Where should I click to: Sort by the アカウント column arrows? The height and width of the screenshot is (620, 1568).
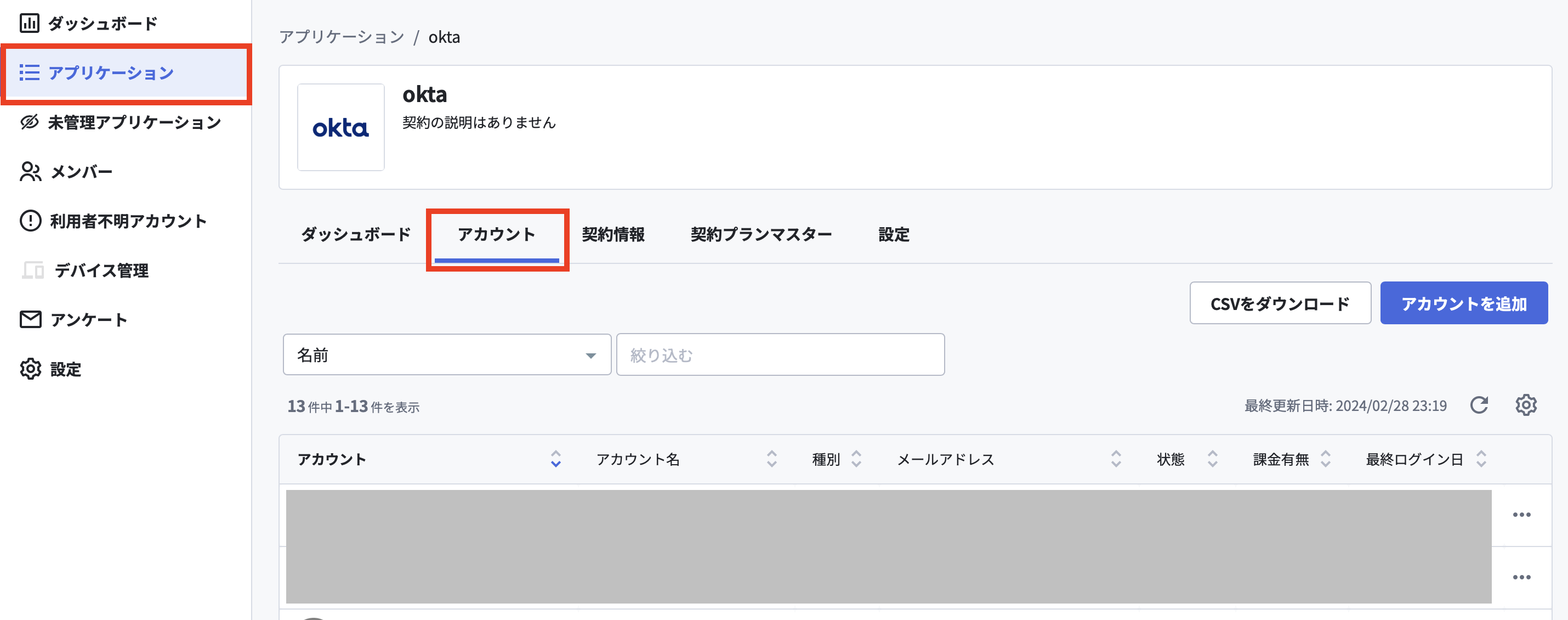coord(556,459)
